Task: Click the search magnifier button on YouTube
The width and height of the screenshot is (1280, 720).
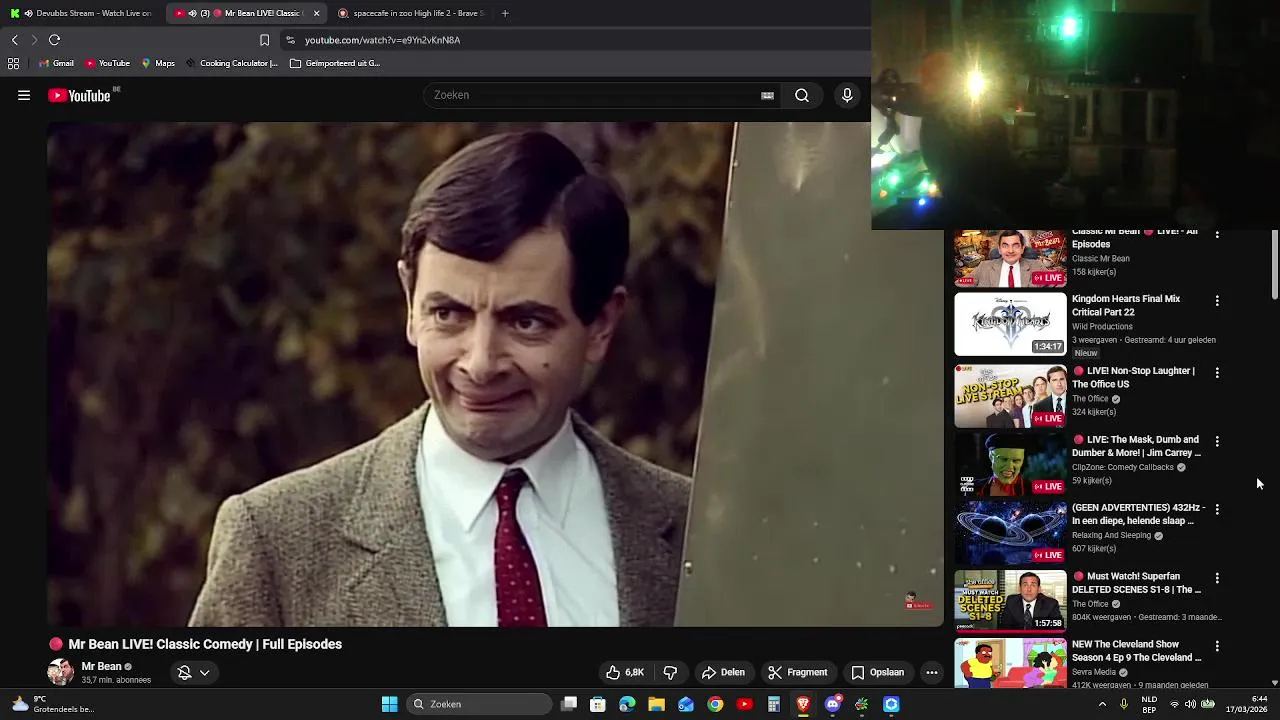Action: [802, 95]
